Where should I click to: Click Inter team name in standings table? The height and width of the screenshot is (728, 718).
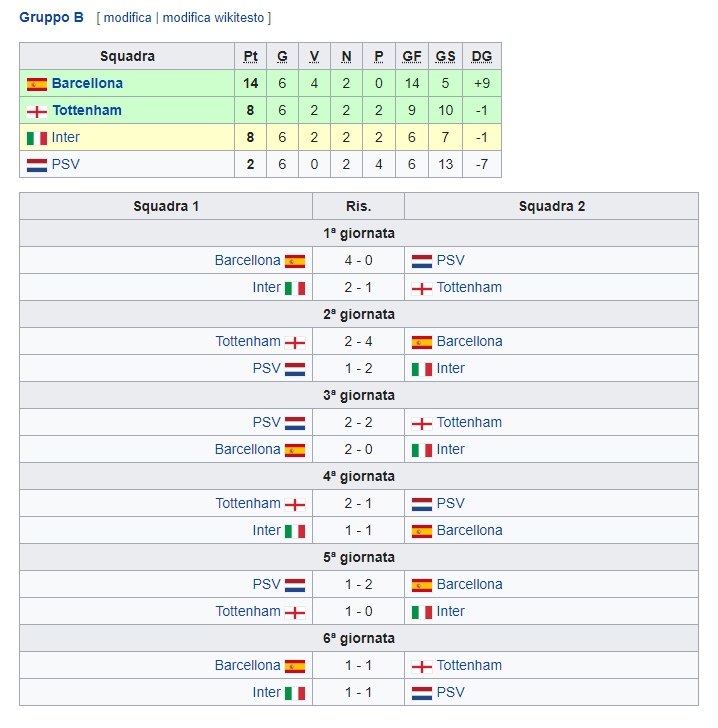(66, 137)
